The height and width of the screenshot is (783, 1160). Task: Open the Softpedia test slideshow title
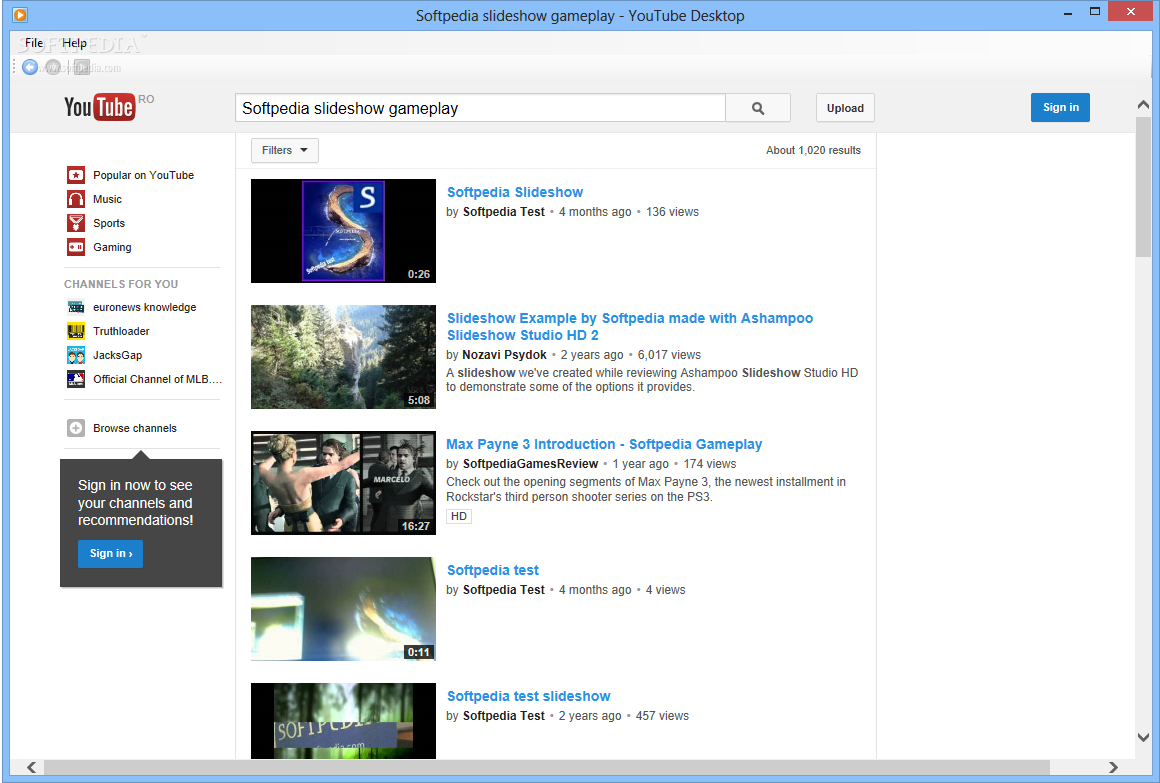[528, 696]
